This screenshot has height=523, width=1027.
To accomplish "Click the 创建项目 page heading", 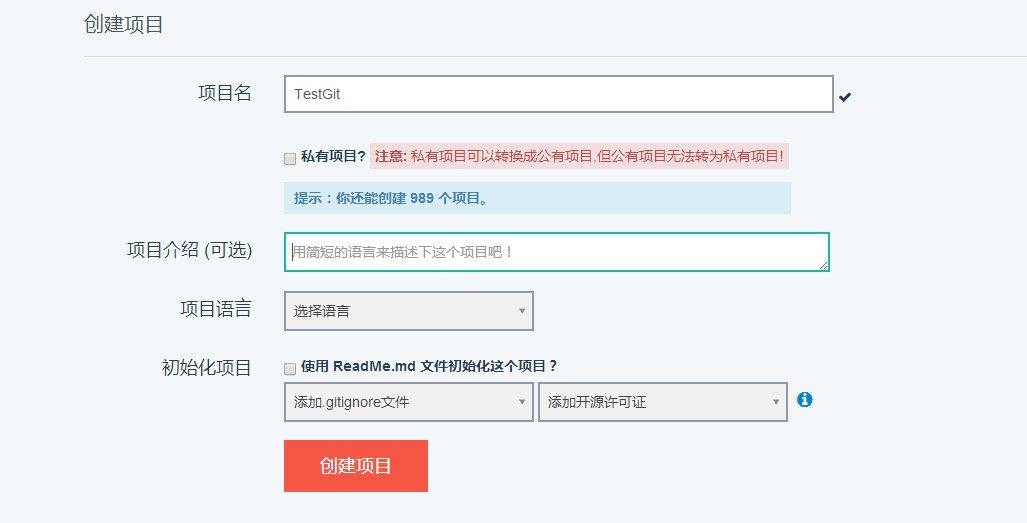I will (123, 24).
